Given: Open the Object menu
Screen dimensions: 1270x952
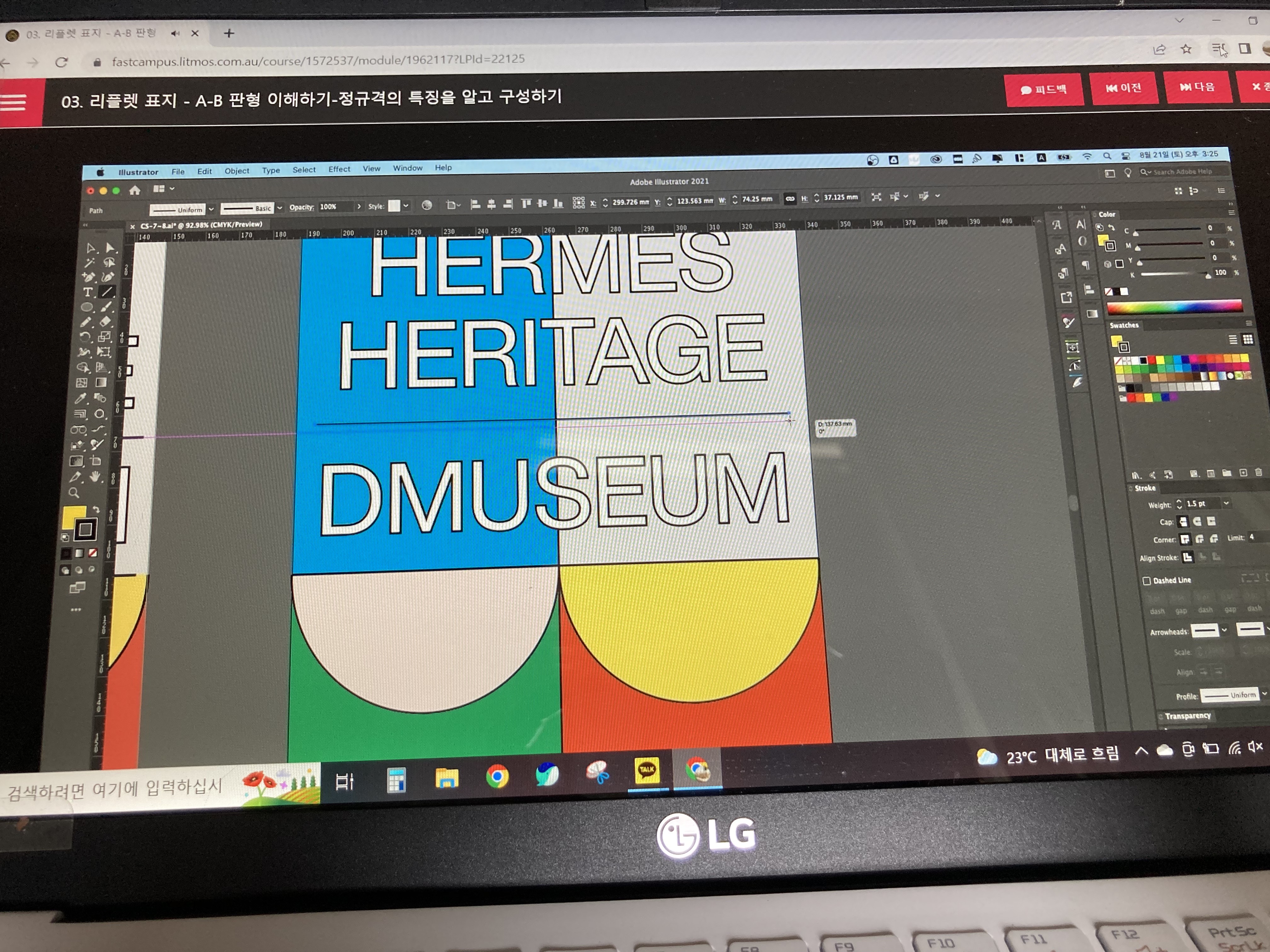Looking at the screenshot, I should pyautogui.click(x=237, y=171).
